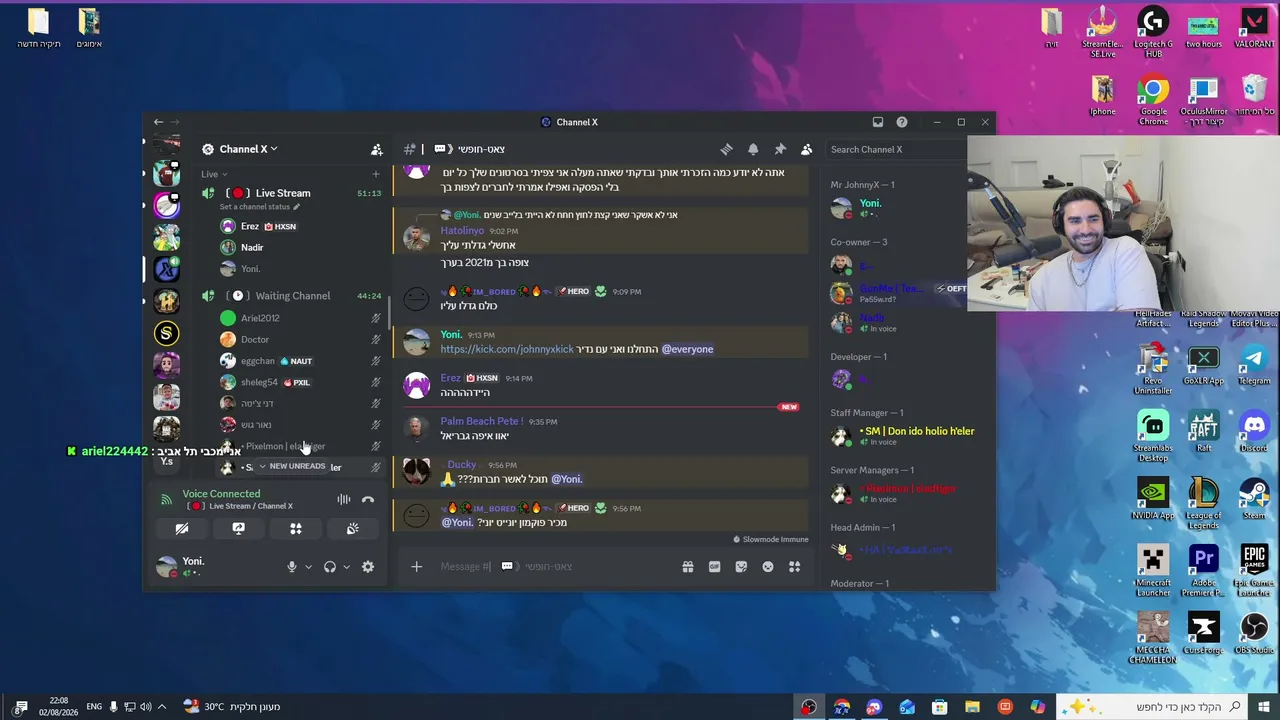Open the emoji picker
The width and height of the screenshot is (1280, 720).
tap(768, 567)
